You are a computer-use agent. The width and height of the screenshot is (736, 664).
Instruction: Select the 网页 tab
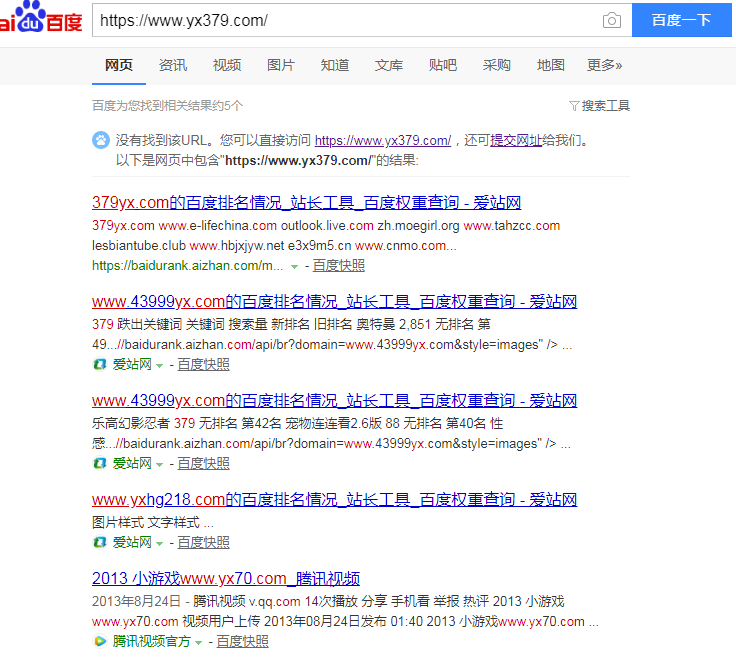119,65
